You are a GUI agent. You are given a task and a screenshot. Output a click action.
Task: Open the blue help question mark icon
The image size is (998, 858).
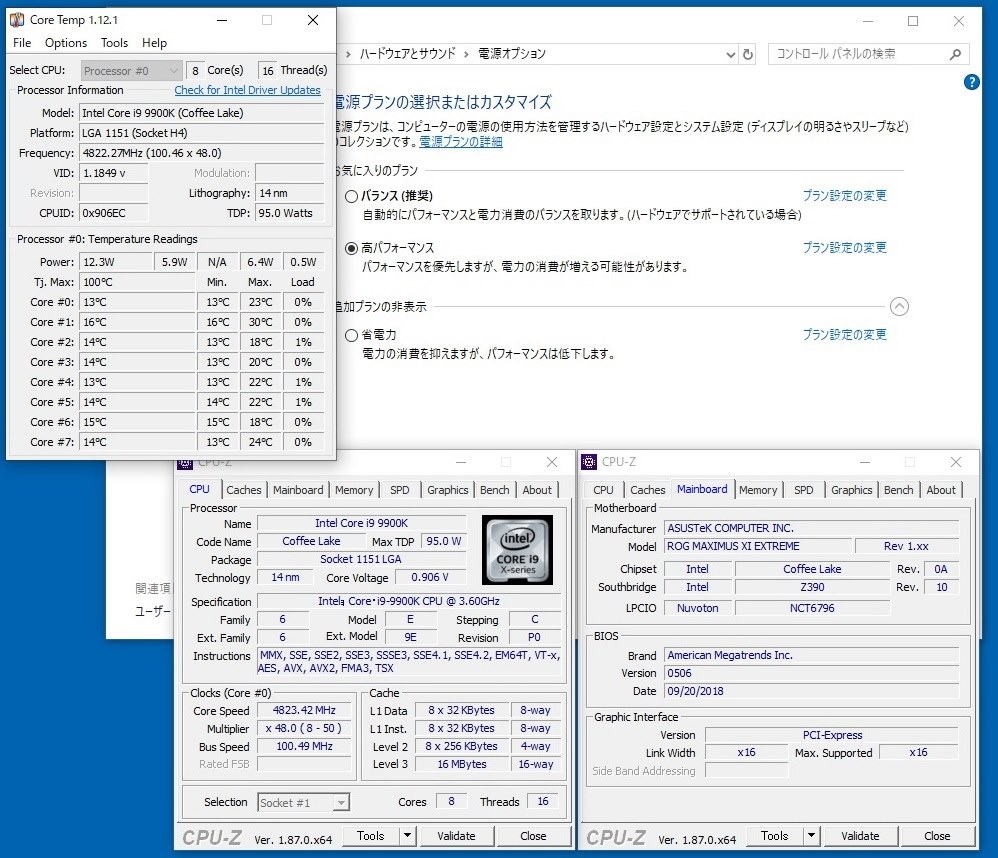point(971,82)
